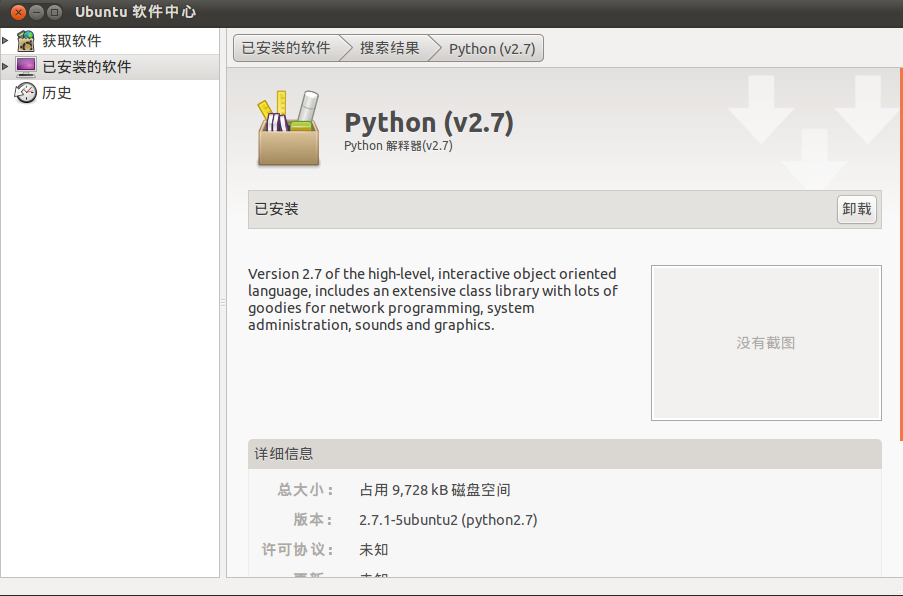The width and height of the screenshot is (903, 596).
Task: Click the Python (v2.7) title heading
Action: point(428,122)
